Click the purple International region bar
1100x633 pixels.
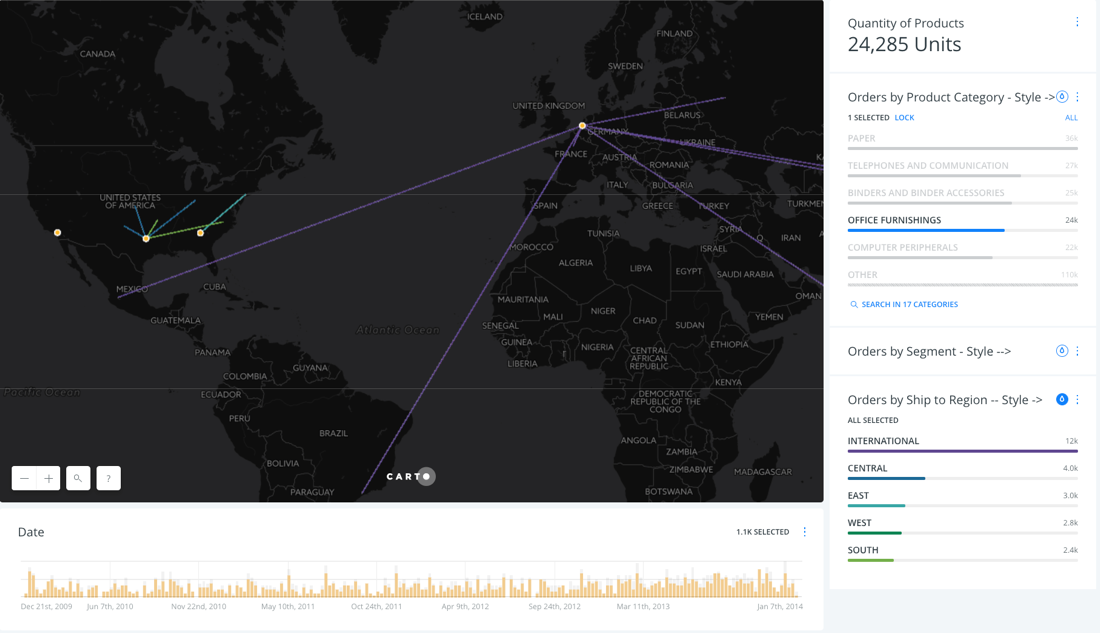coord(962,451)
